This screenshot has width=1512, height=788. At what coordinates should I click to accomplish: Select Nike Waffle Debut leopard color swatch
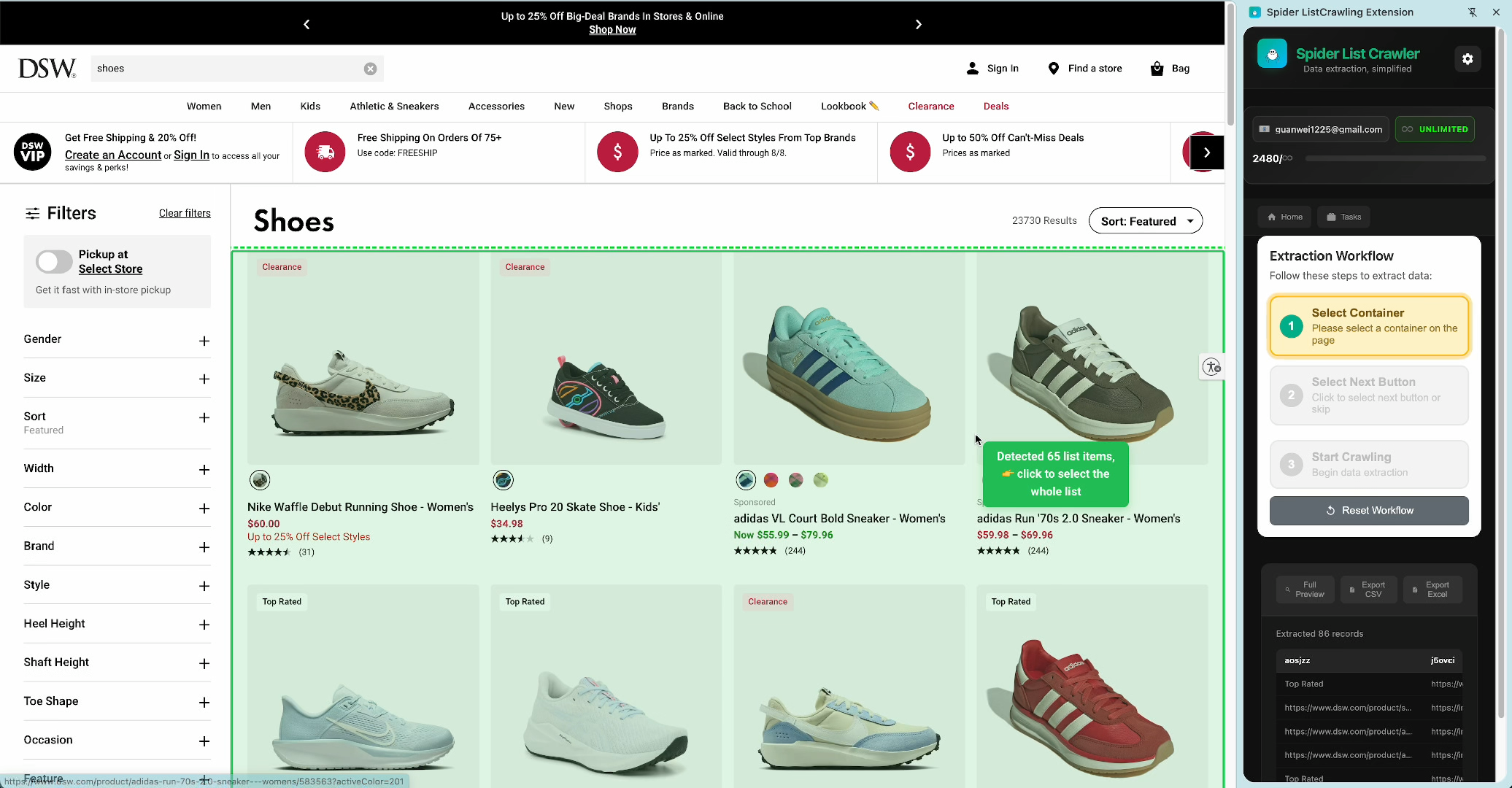260,480
